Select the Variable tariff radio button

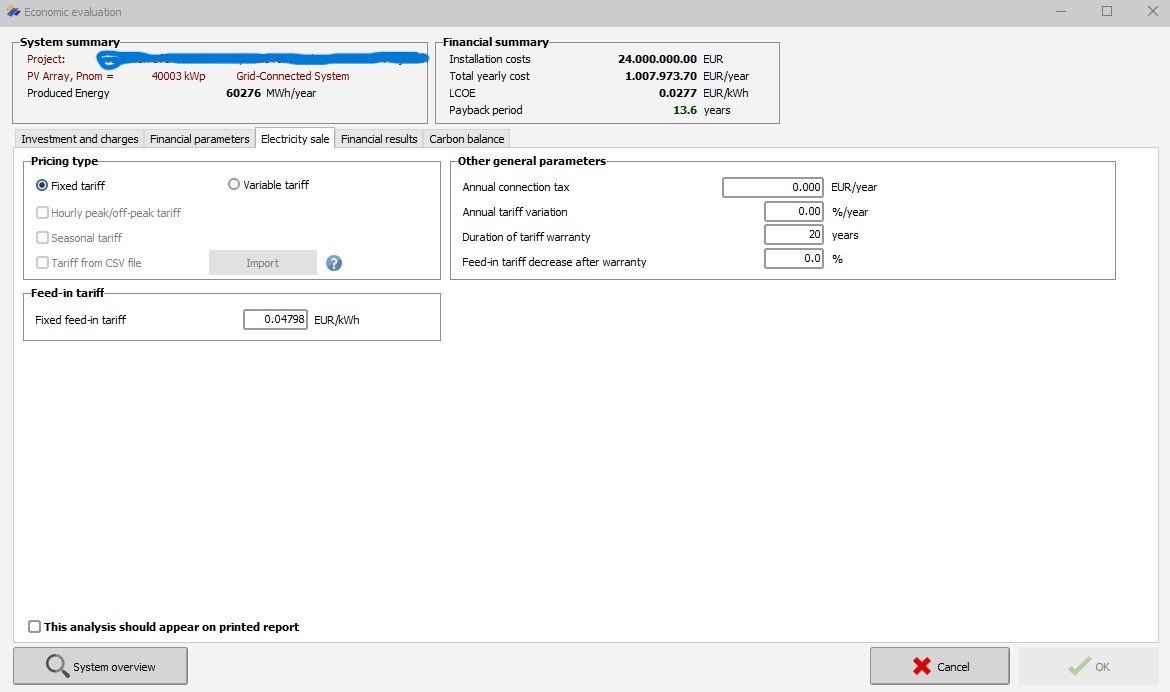234,185
